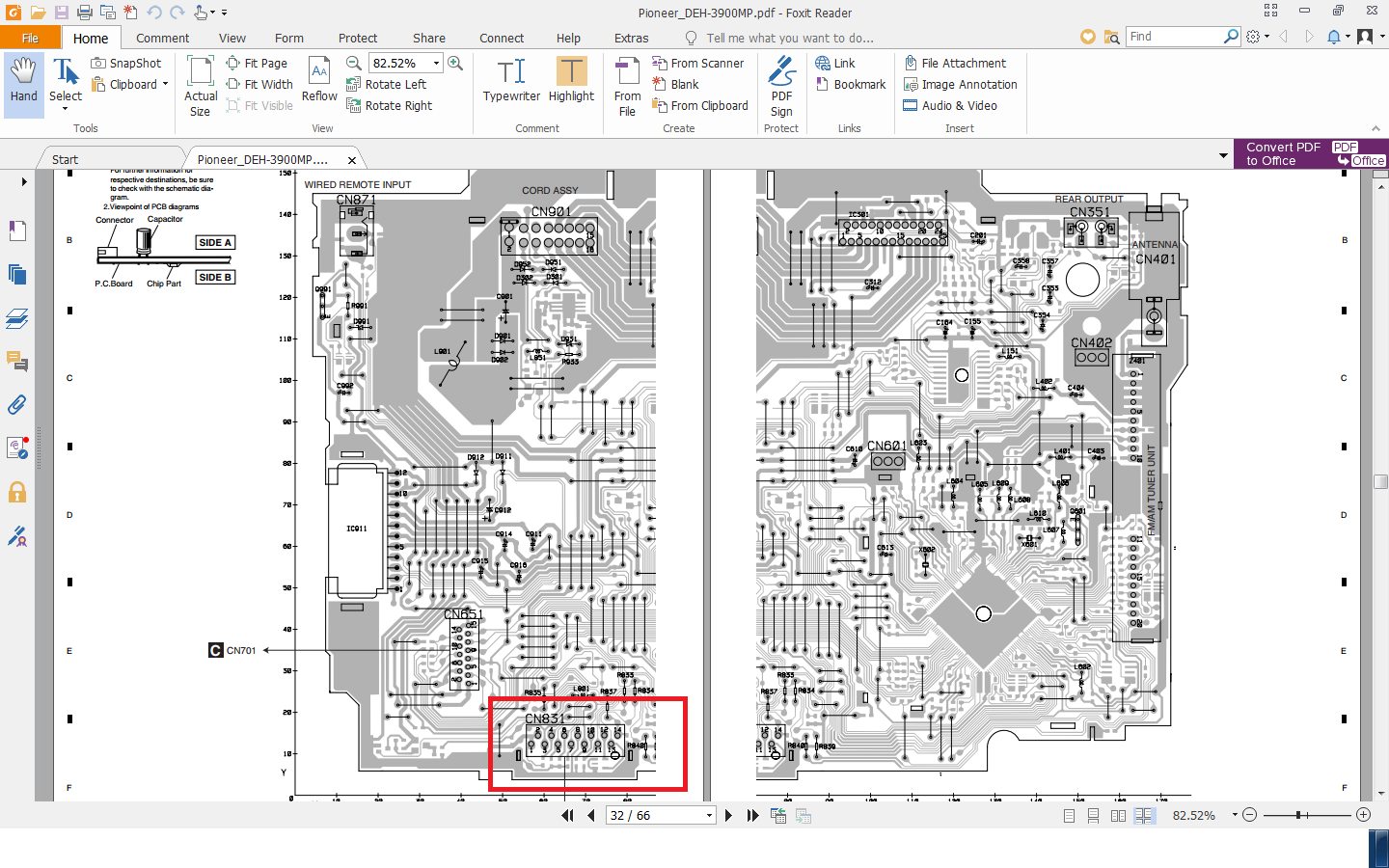
Task: Open the layers side panel
Action: pos(17,317)
